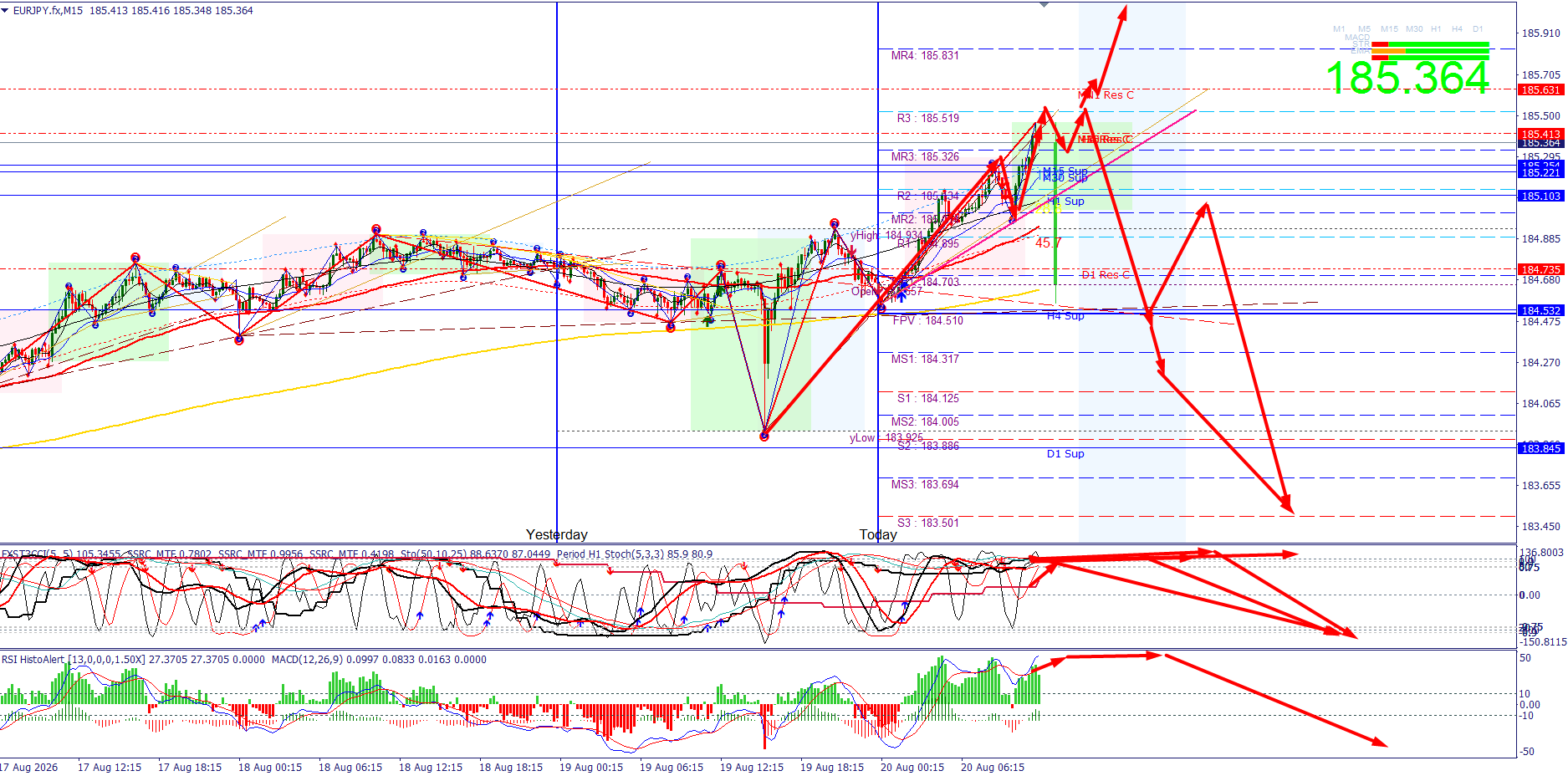Select the MS2: 184.005 level label

925,422
